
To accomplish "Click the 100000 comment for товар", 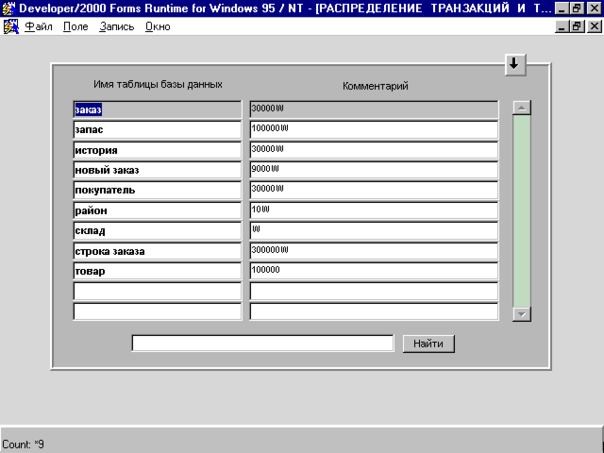I will point(374,271).
